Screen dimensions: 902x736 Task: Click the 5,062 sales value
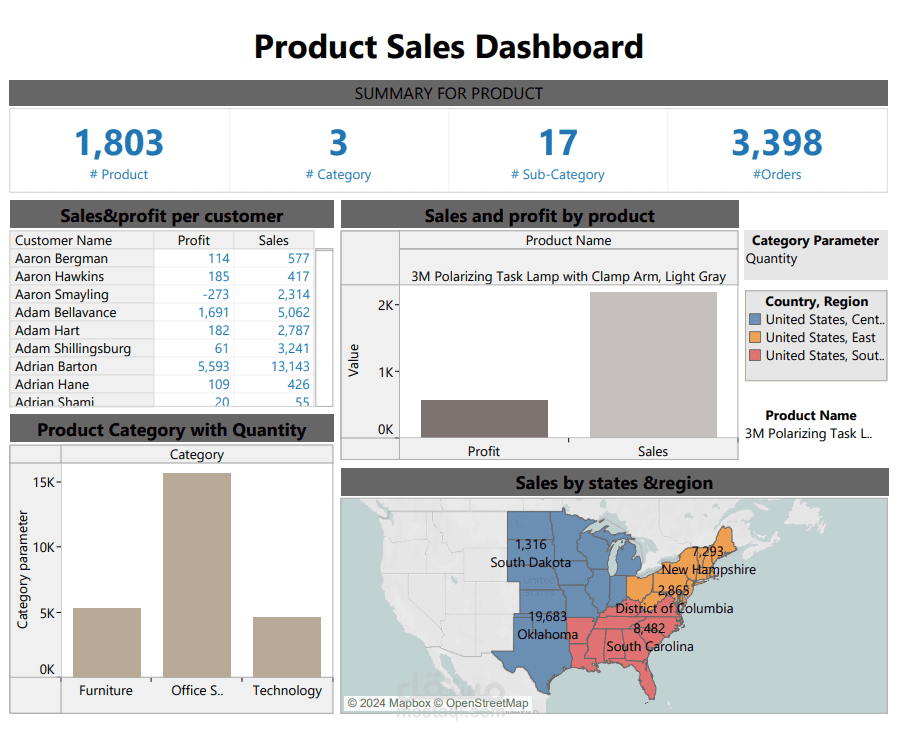coord(293,312)
